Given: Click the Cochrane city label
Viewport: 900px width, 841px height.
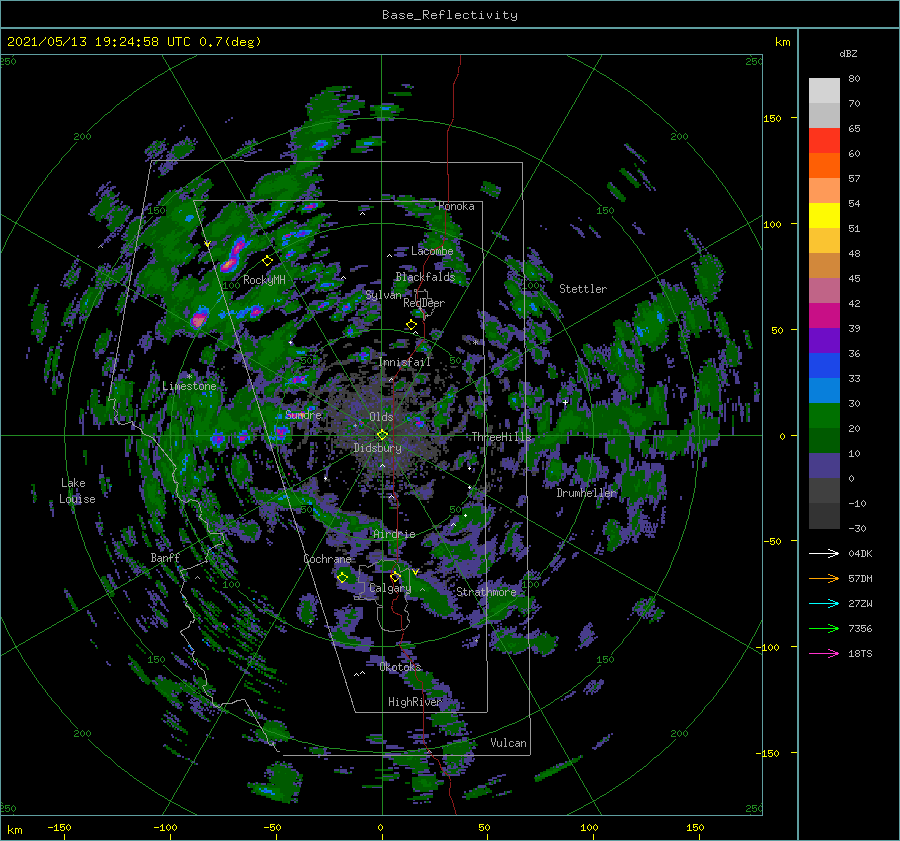Looking at the screenshot, I should click(x=327, y=559).
